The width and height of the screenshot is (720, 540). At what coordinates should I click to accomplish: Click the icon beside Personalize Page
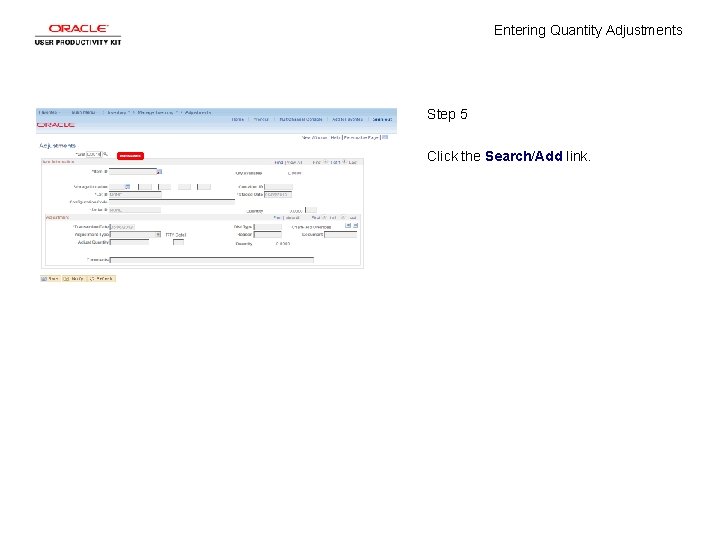385,137
